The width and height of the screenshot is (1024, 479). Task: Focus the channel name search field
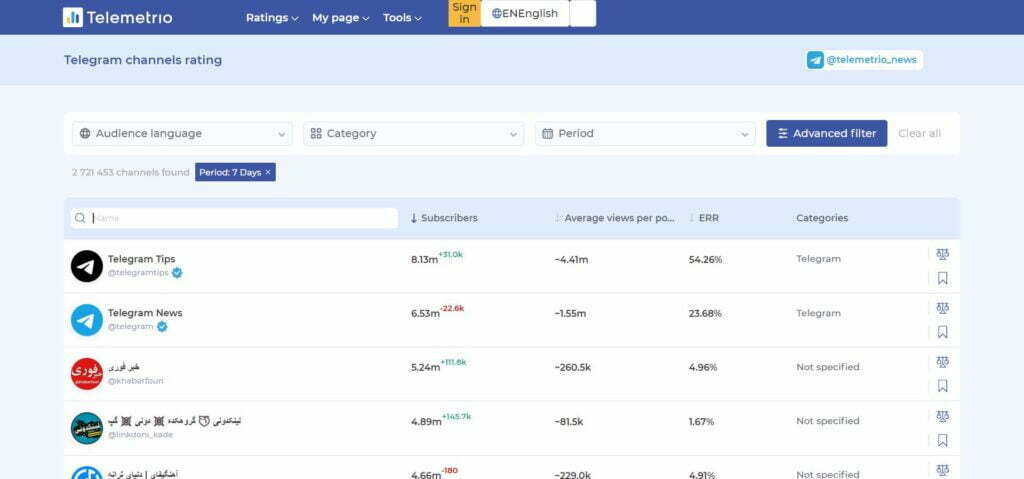coord(234,218)
